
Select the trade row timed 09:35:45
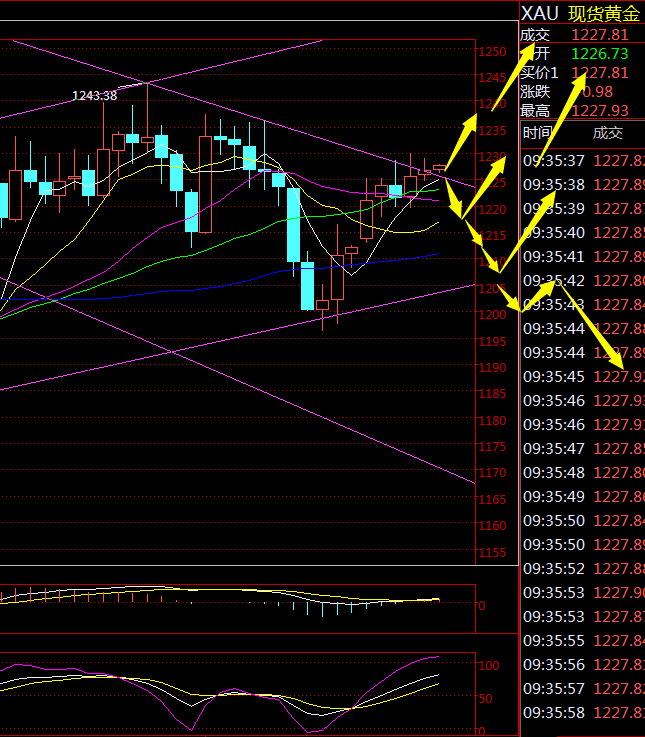(x=583, y=376)
